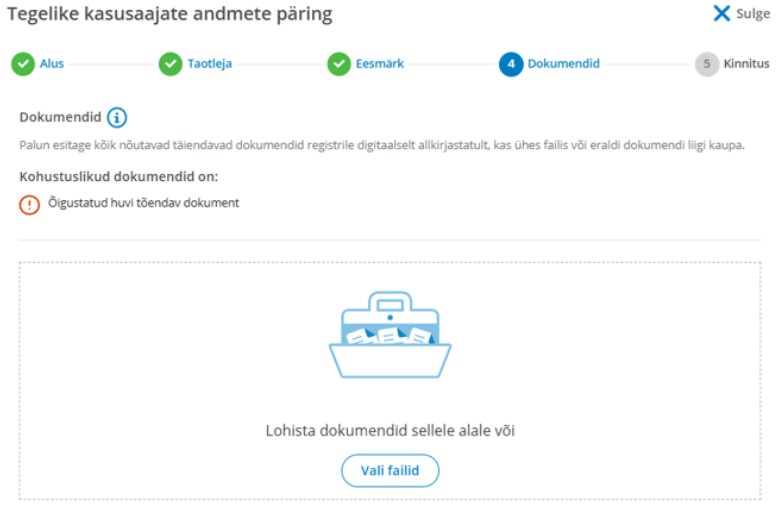This screenshot has width=782, height=517.
Task: Click the orange warning exclamation icon
Action: [29, 204]
